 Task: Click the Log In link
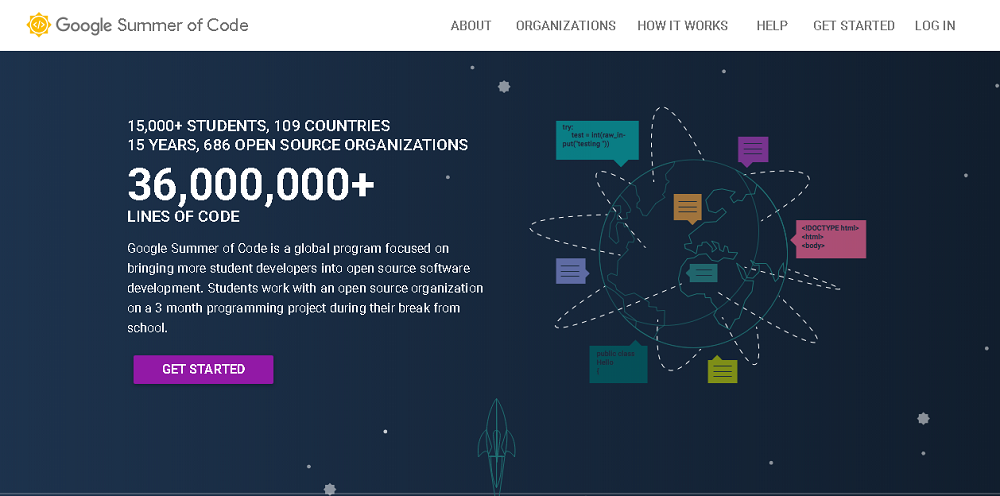[x=935, y=26]
